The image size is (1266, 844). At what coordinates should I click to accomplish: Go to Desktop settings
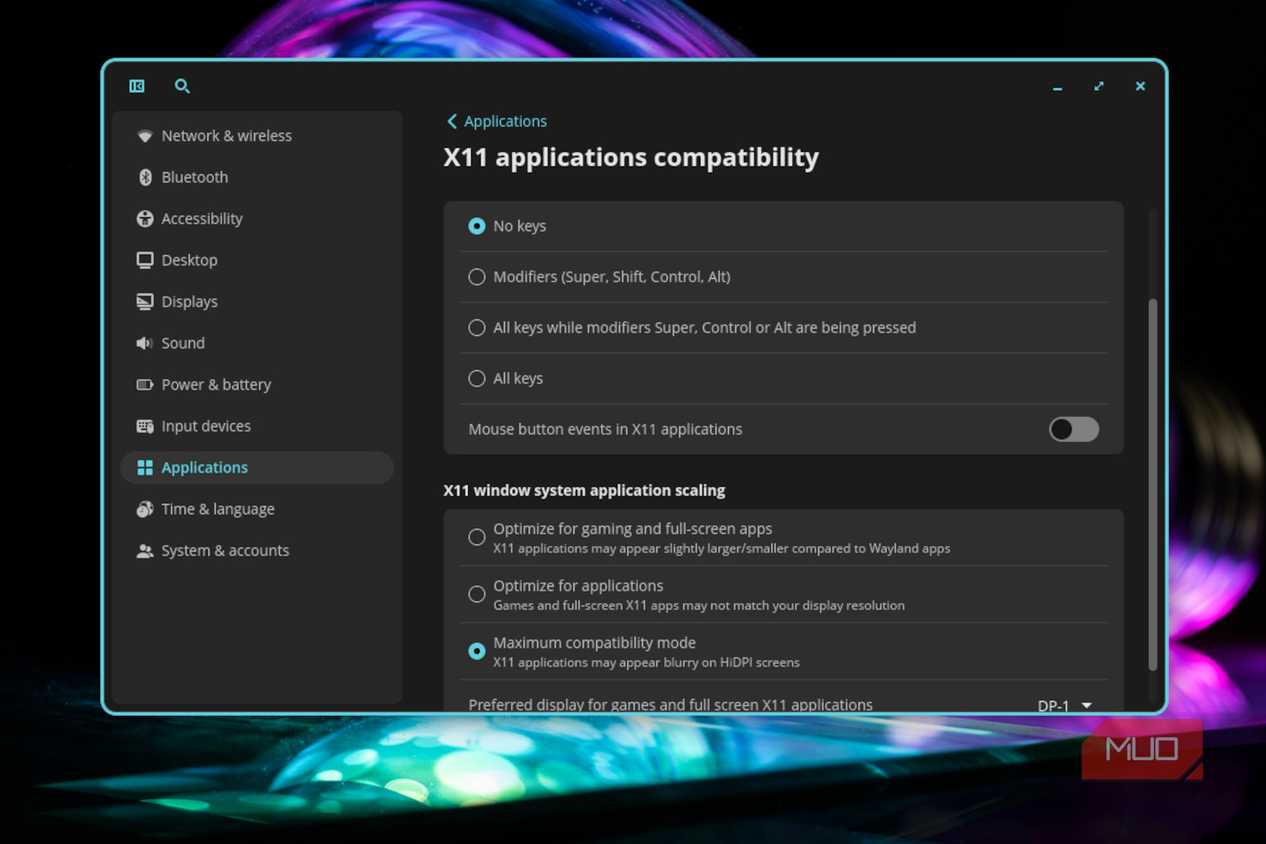257,260
